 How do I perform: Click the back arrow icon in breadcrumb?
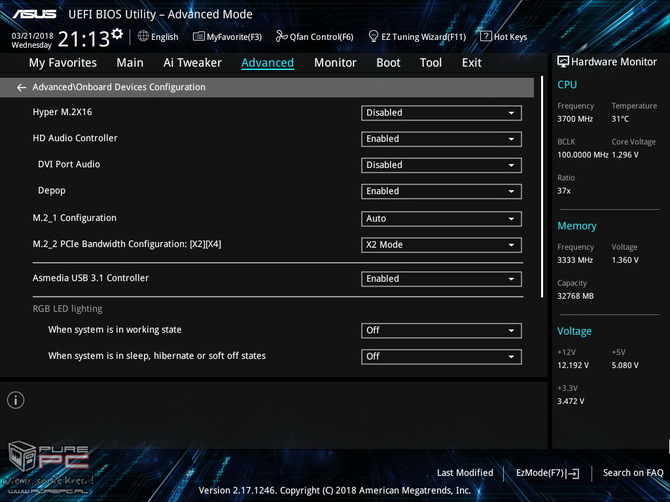pyautogui.click(x=21, y=88)
